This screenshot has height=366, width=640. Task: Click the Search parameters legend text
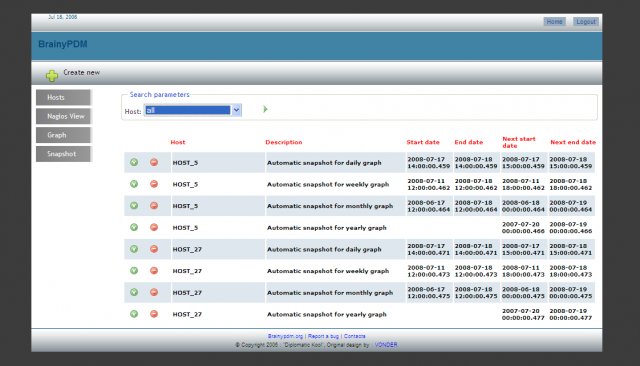point(160,94)
